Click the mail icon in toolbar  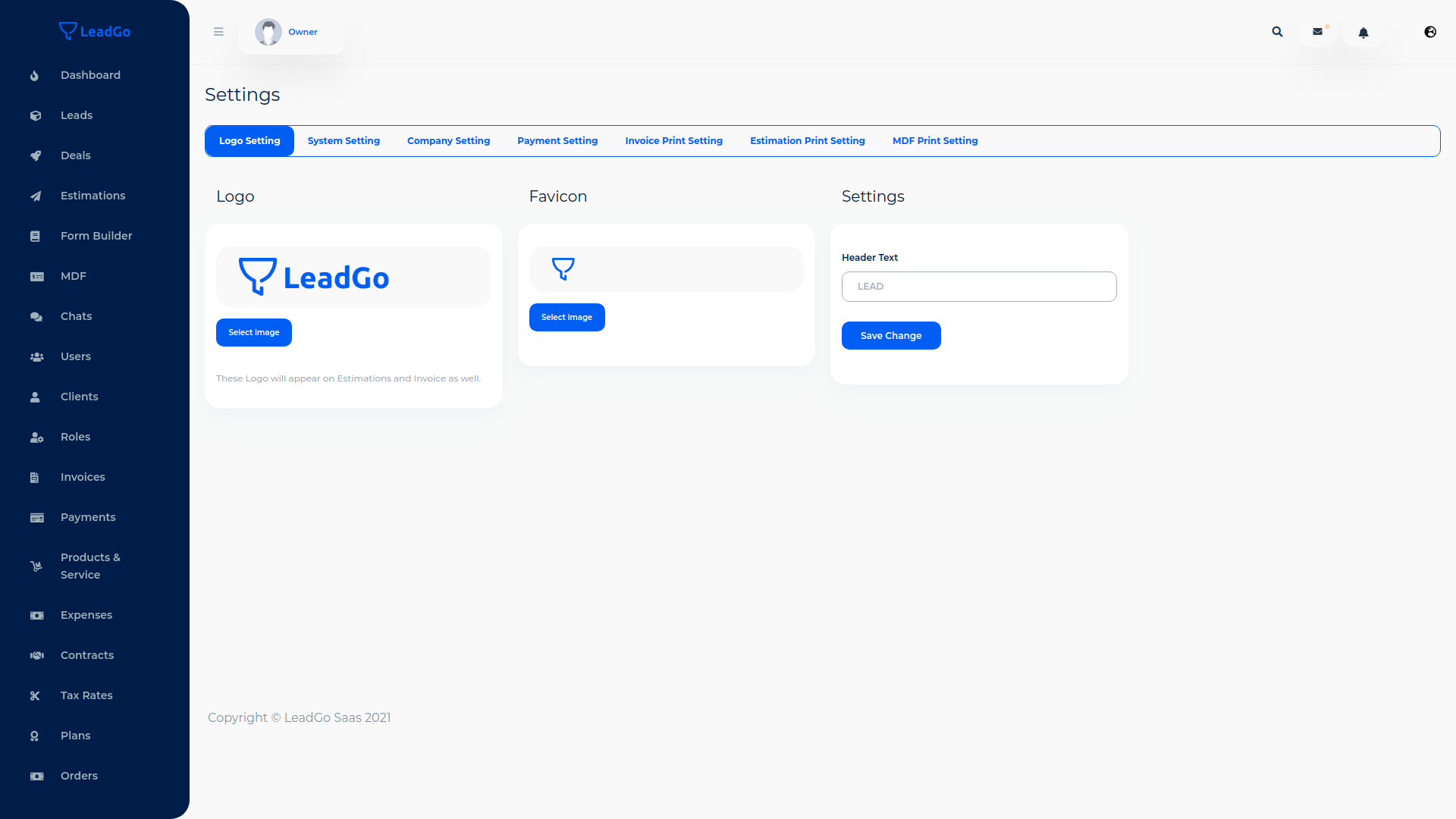1318,32
